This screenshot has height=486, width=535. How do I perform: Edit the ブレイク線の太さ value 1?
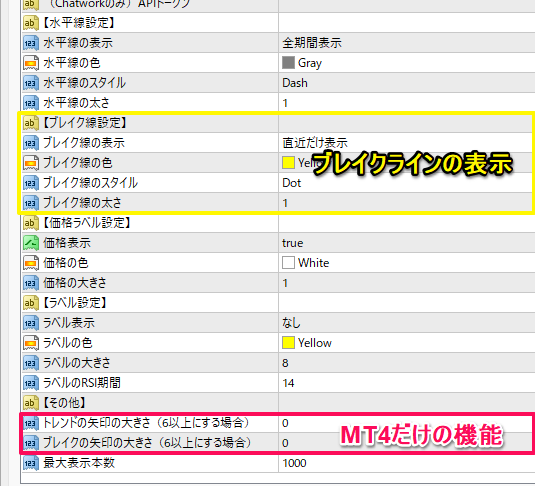click(x=285, y=203)
